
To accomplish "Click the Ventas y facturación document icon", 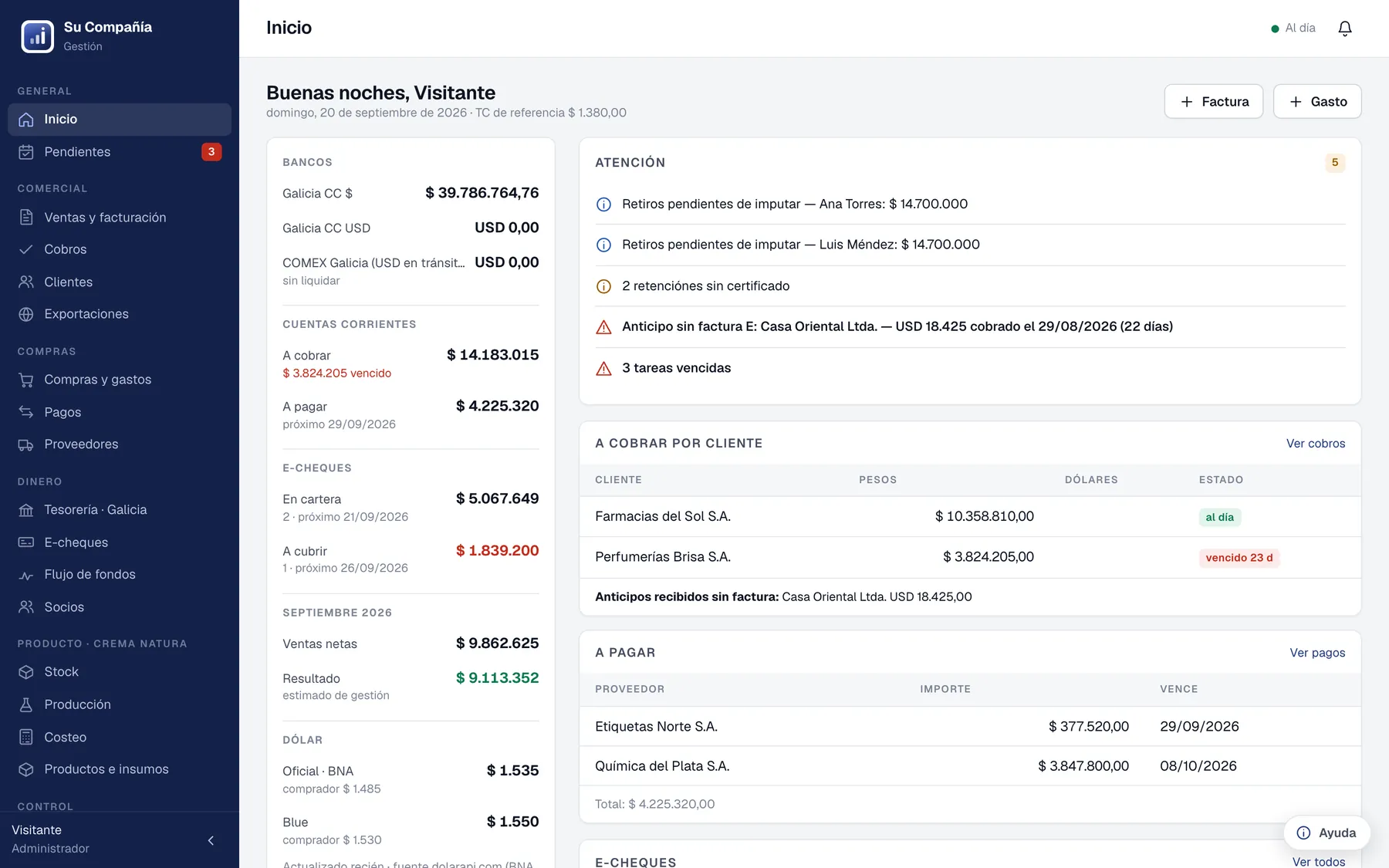I will click(26, 218).
